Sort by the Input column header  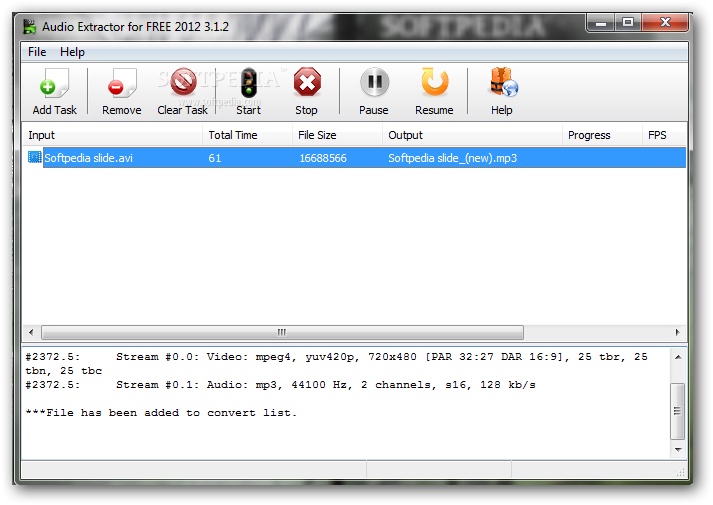112,135
